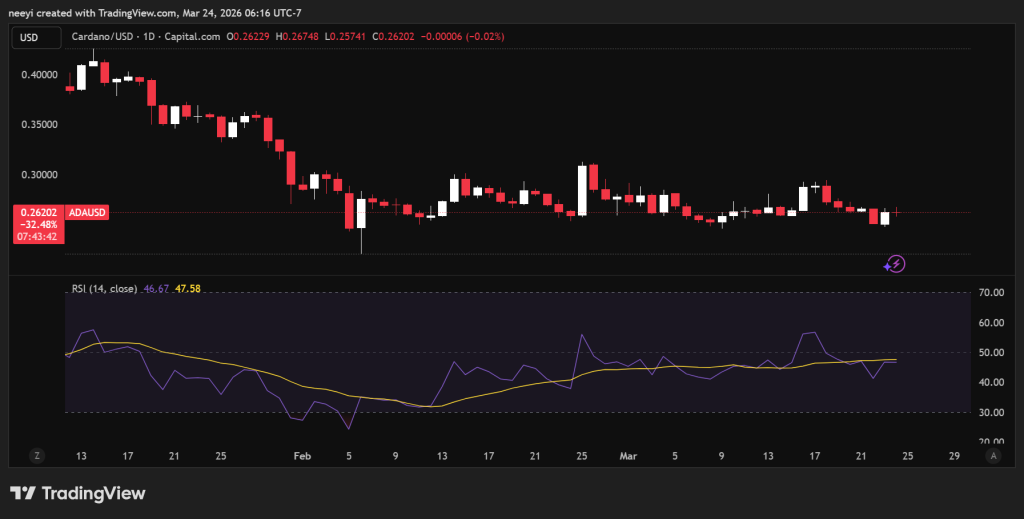Click the purple RSI value 46.67
Image resolution: width=1024 pixels, height=519 pixels.
[156, 289]
